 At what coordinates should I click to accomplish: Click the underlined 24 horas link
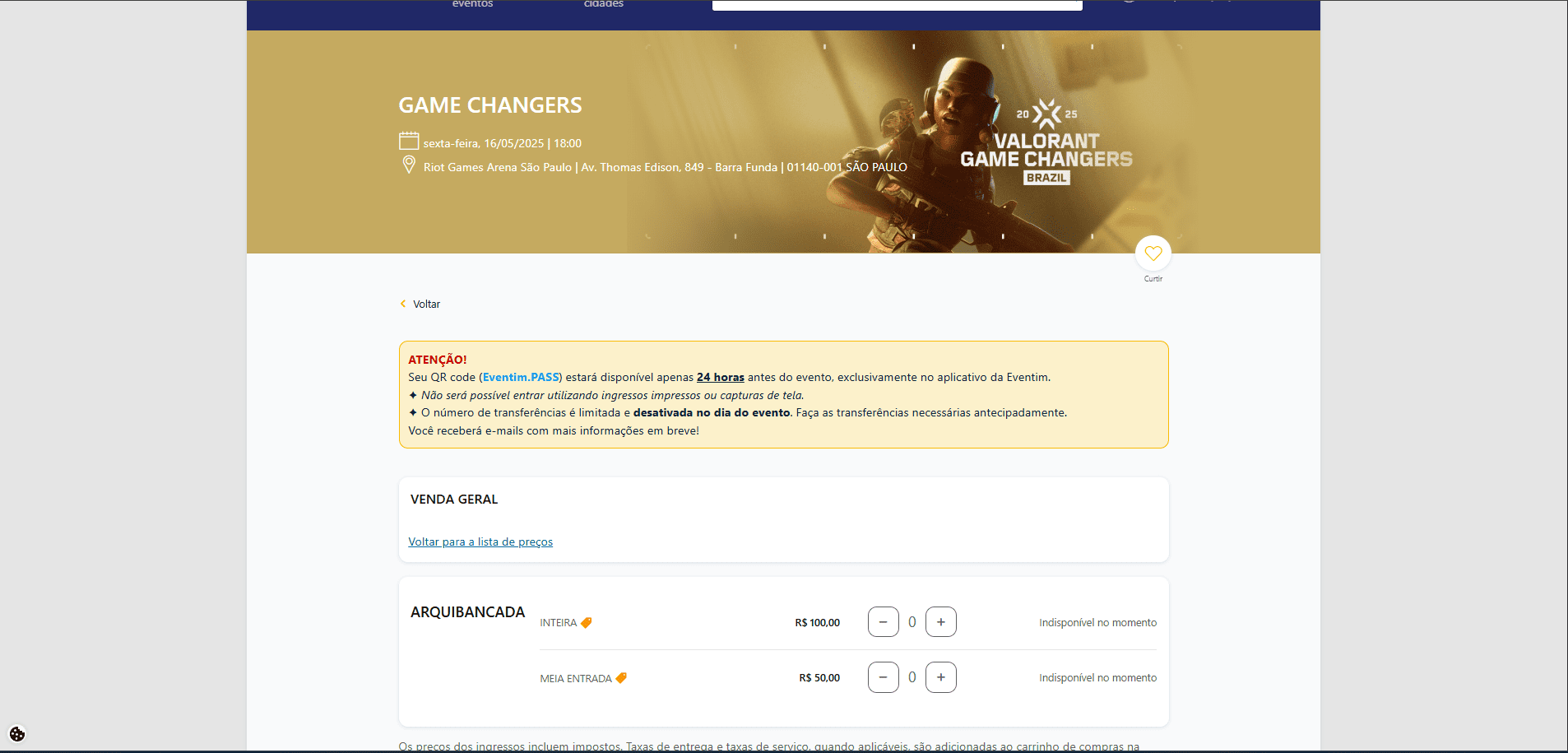tap(721, 377)
